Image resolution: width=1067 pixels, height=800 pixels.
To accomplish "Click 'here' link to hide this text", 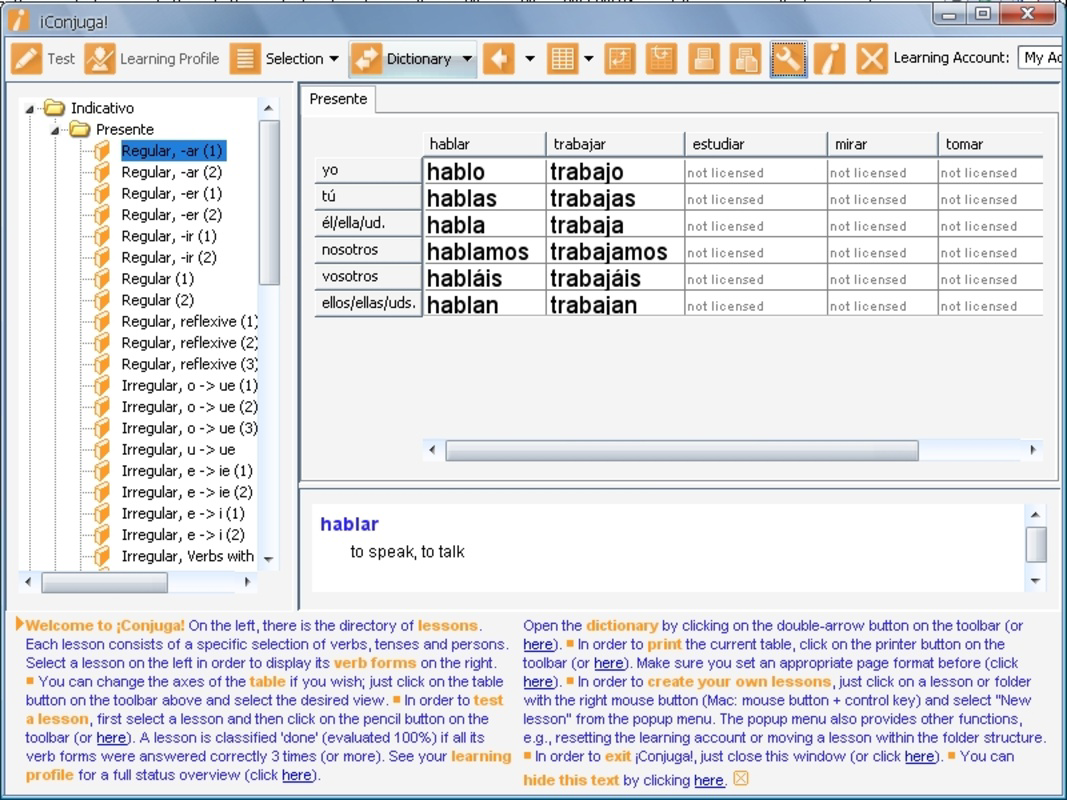I will coord(708,780).
